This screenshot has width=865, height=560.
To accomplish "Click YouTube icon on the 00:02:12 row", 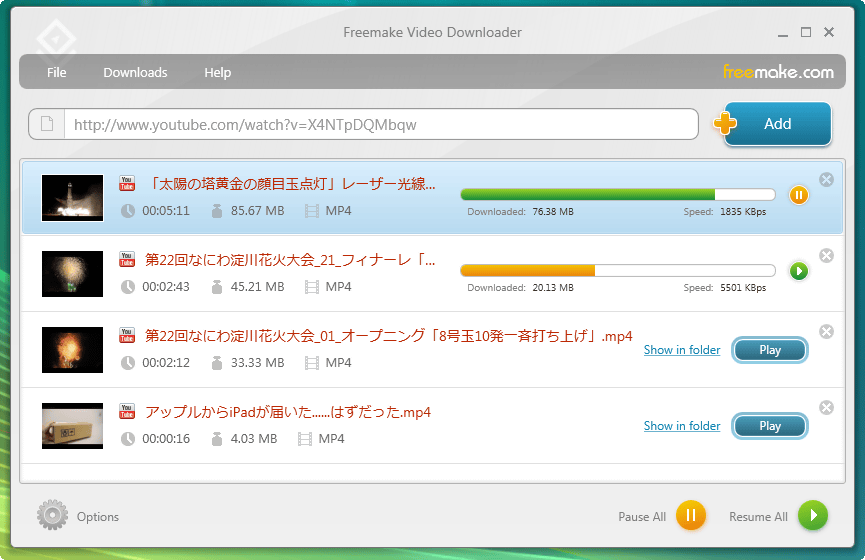I will [x=127, y=335].
